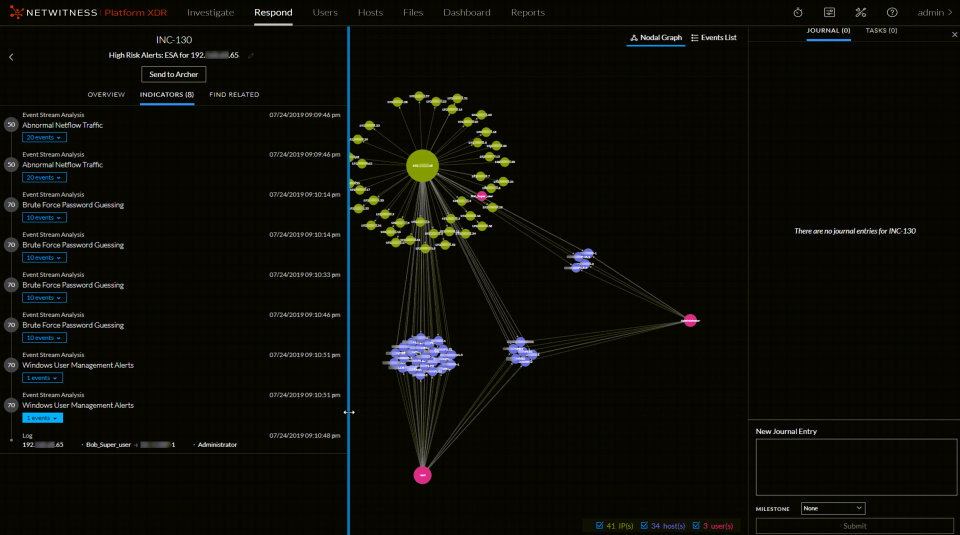Select the pink user node at graph bottom
The width and height of the screenshot is (960, 535).
point(422,475)
